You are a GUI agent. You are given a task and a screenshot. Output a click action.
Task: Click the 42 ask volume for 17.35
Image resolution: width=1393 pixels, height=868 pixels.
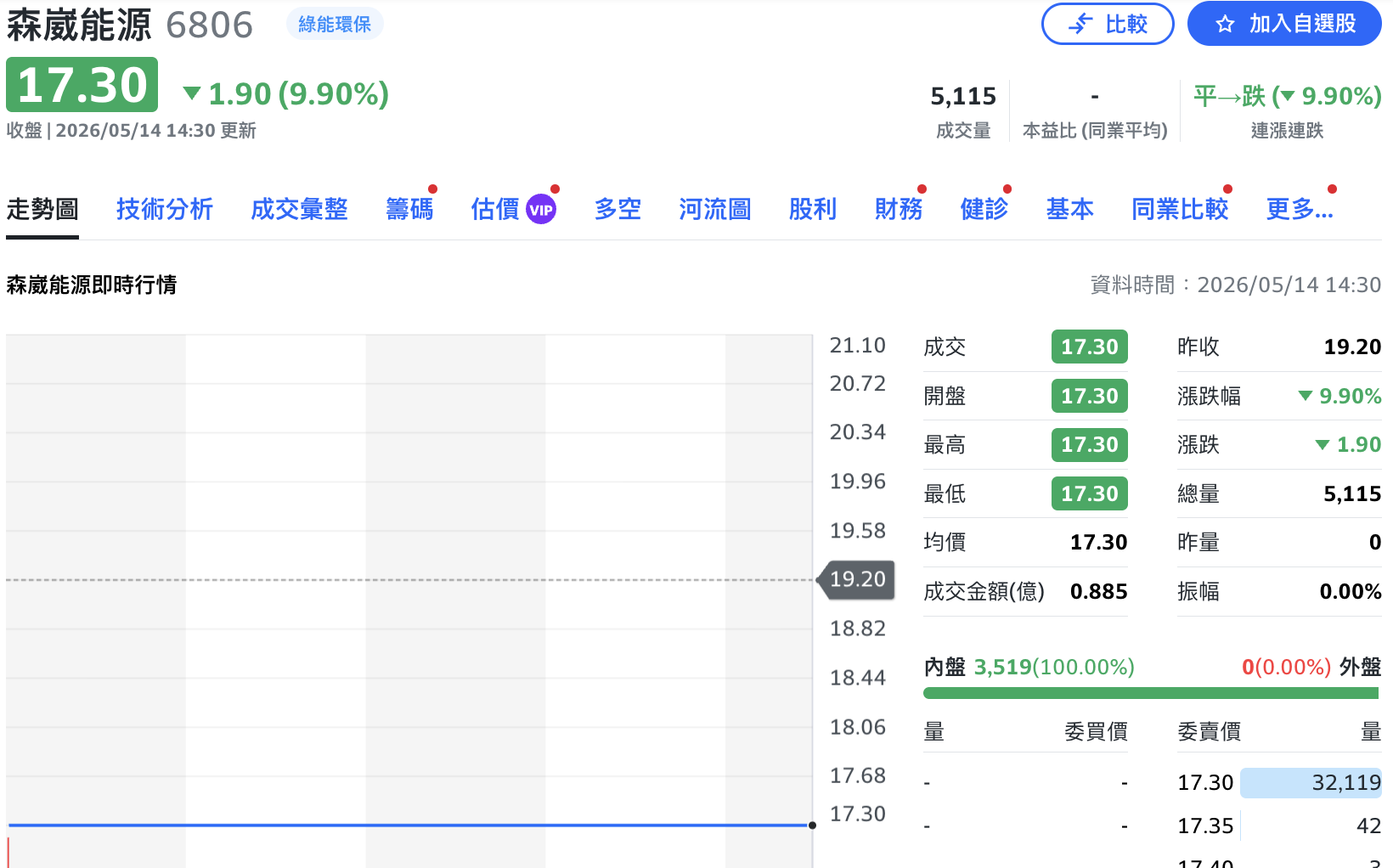point(1368,826)
